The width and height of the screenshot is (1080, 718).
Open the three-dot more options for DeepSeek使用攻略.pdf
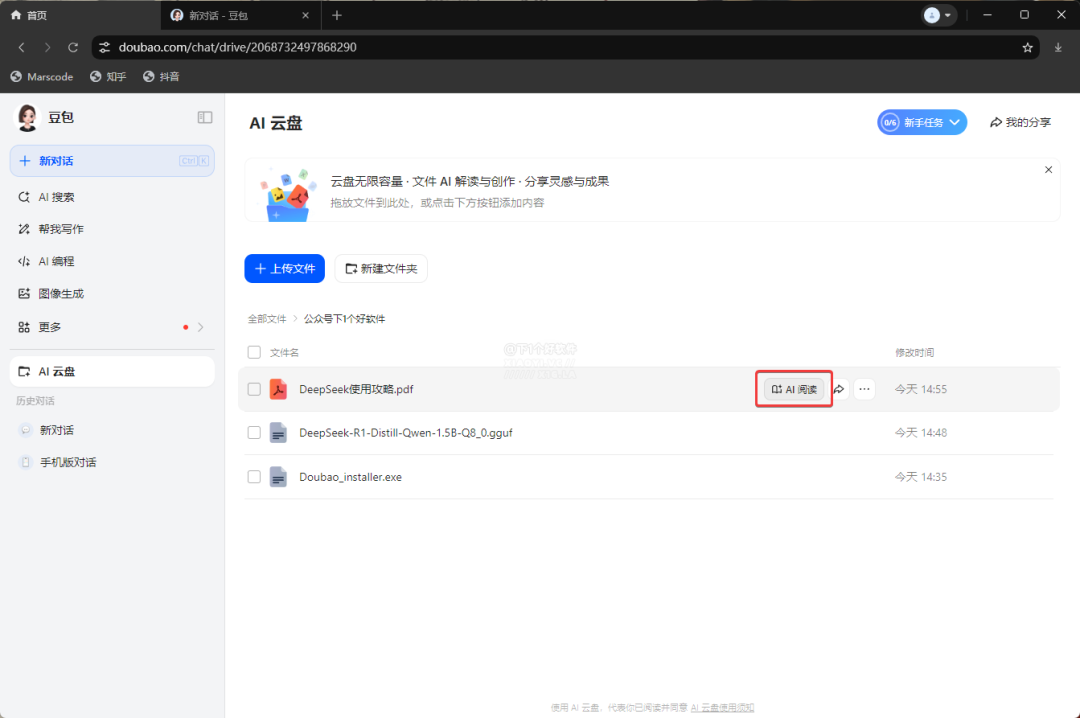tap(864, 389)
